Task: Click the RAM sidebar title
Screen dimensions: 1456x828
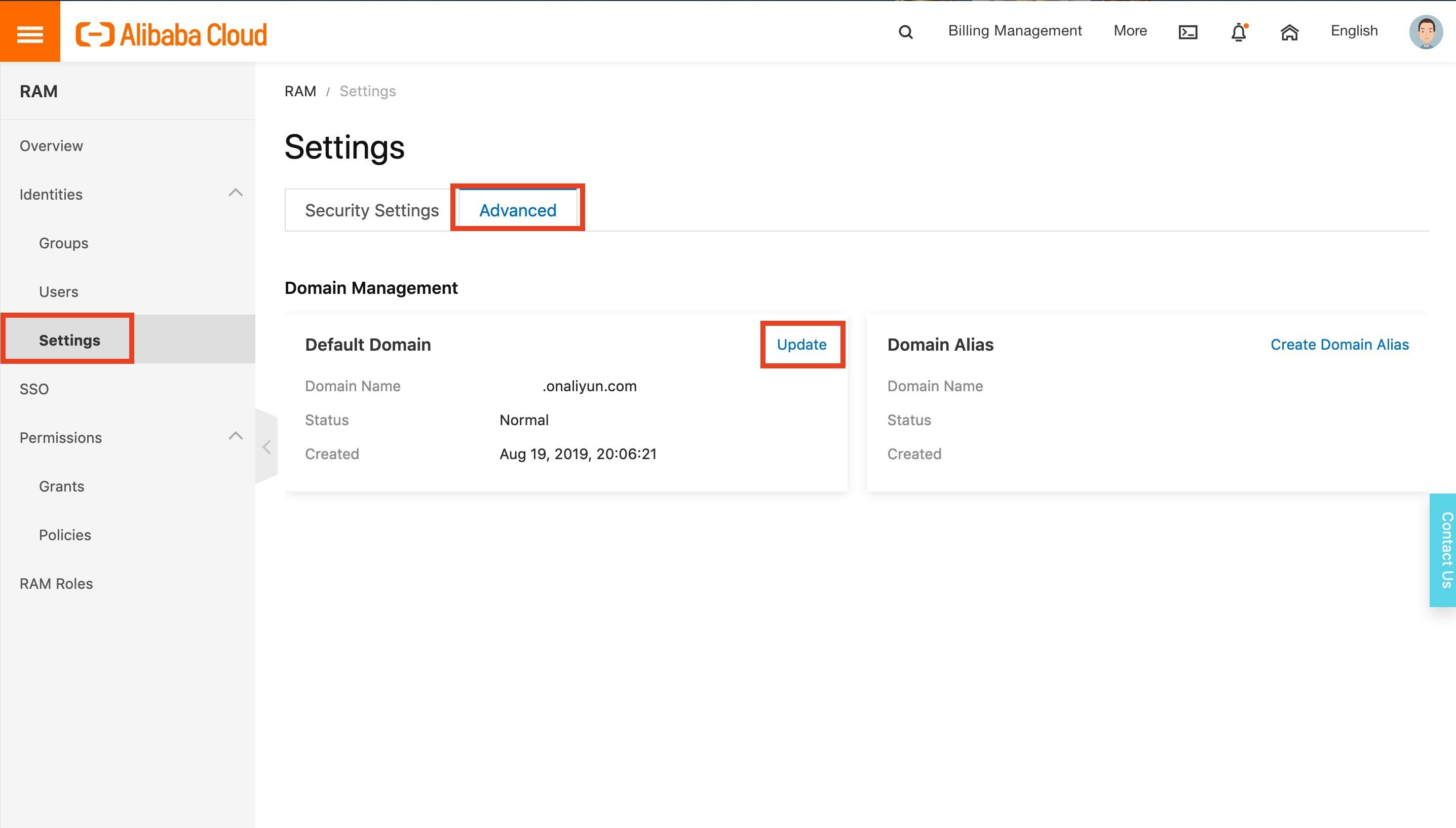Action: pos(39,92)
